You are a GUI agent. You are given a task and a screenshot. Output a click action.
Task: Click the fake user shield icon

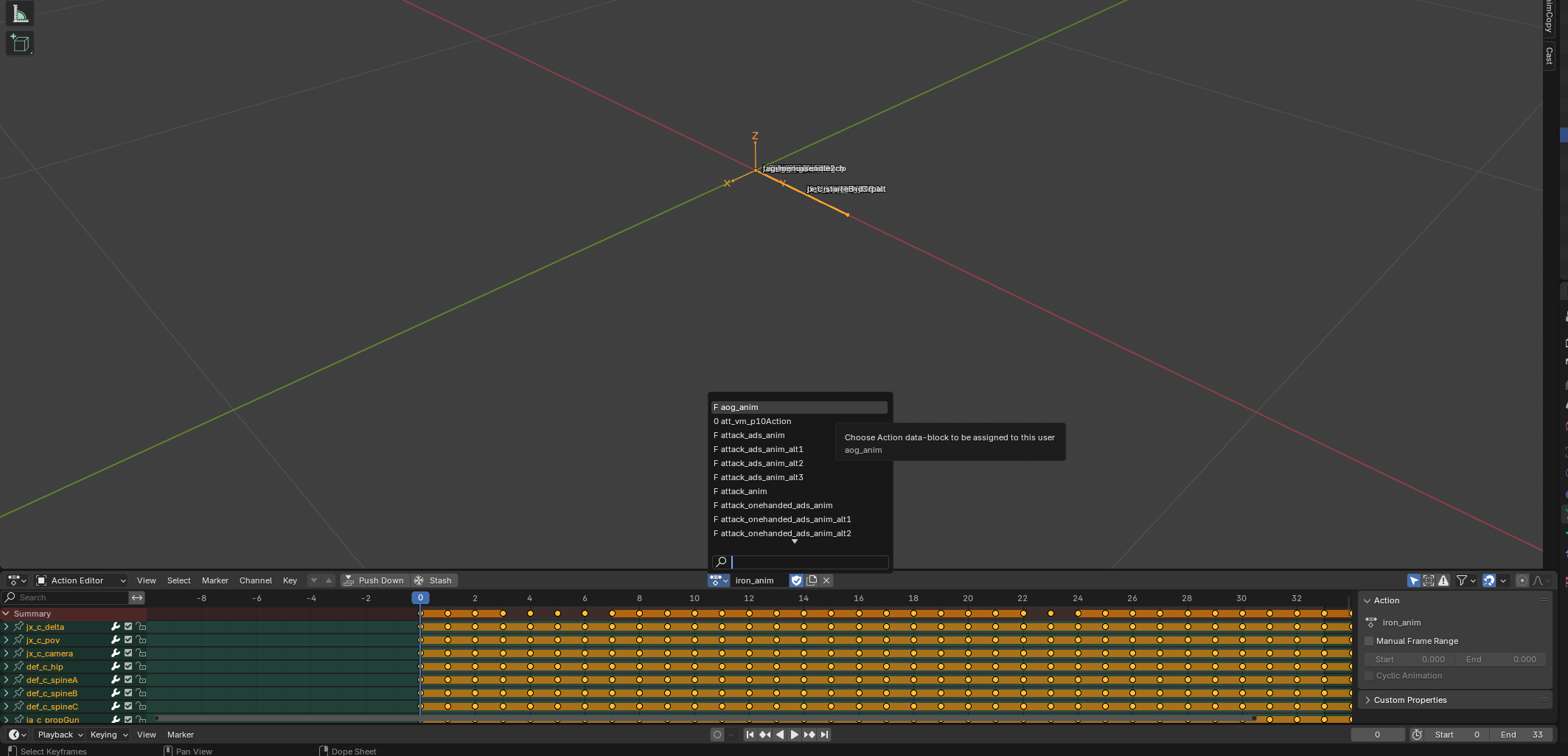point(796,580)
